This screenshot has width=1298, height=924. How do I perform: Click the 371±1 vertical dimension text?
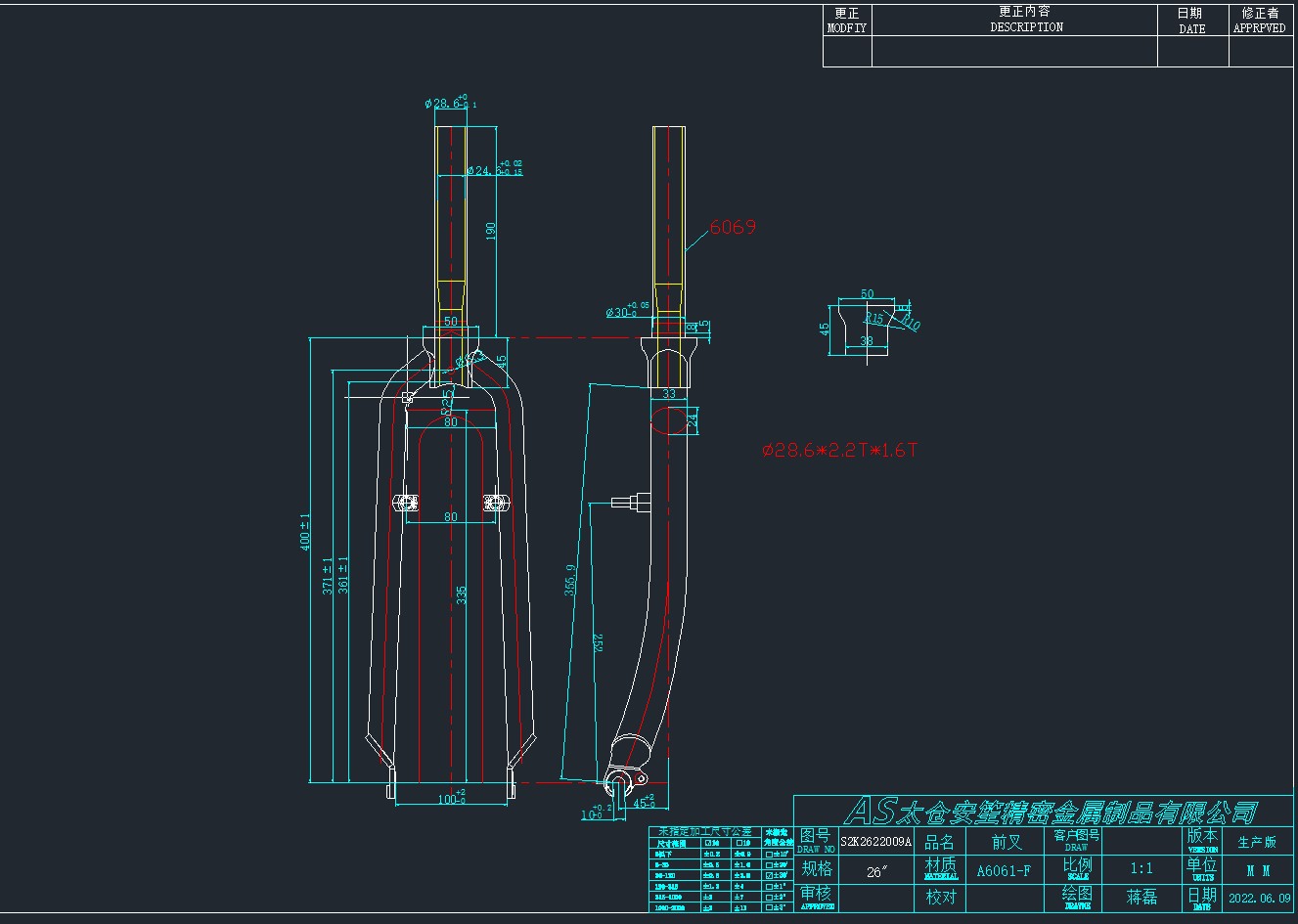pos(328,575)
